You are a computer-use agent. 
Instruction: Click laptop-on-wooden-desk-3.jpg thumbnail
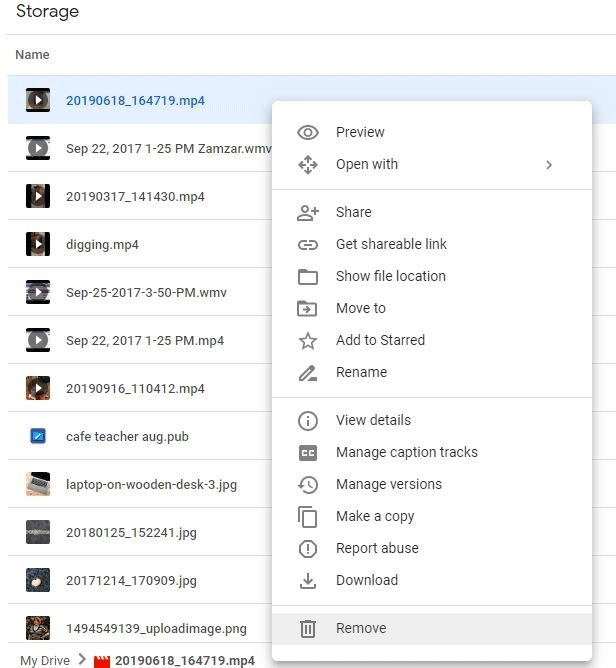pos(38,484)
